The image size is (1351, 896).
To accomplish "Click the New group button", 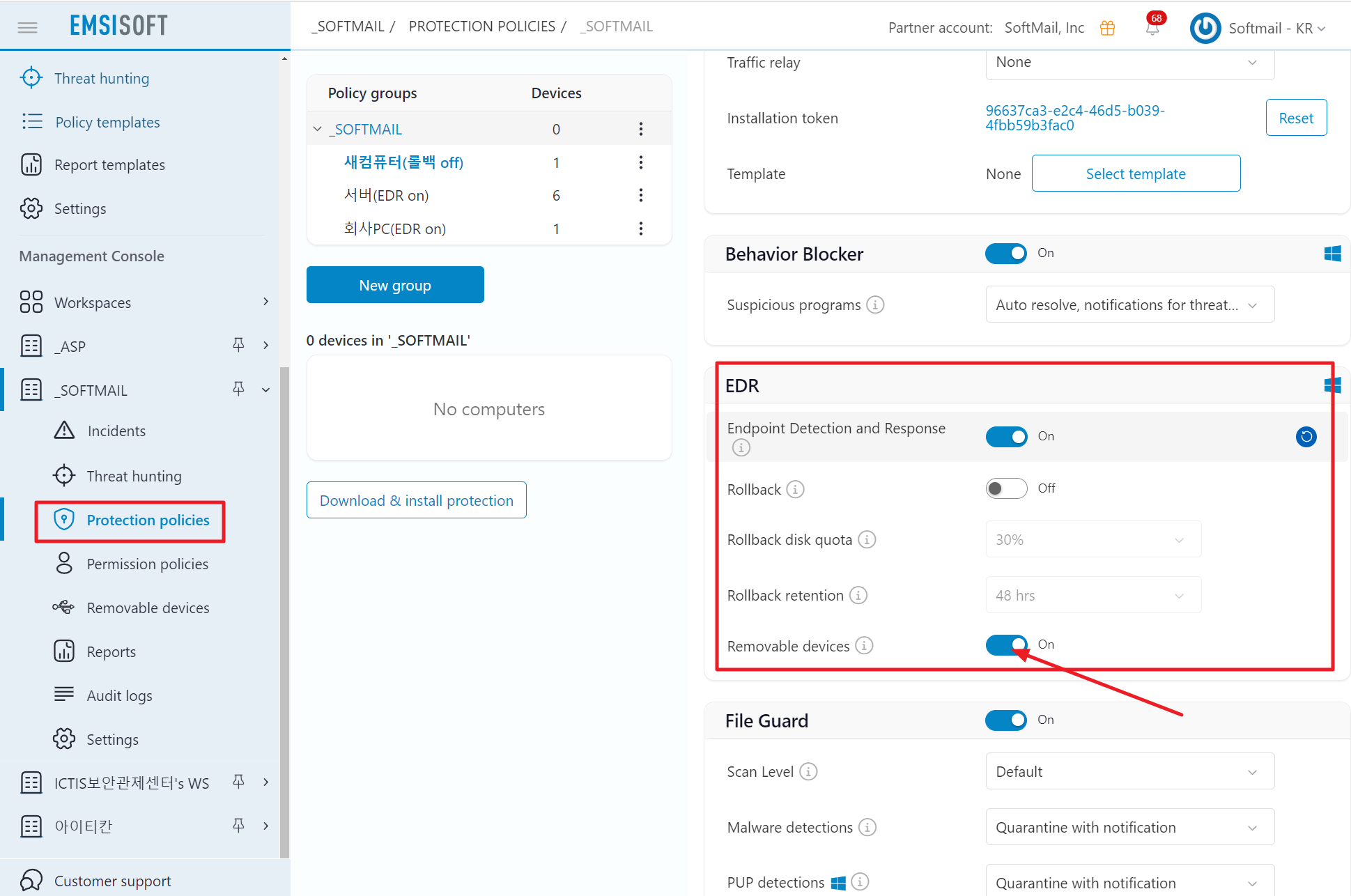I will [x=395, y=285].
